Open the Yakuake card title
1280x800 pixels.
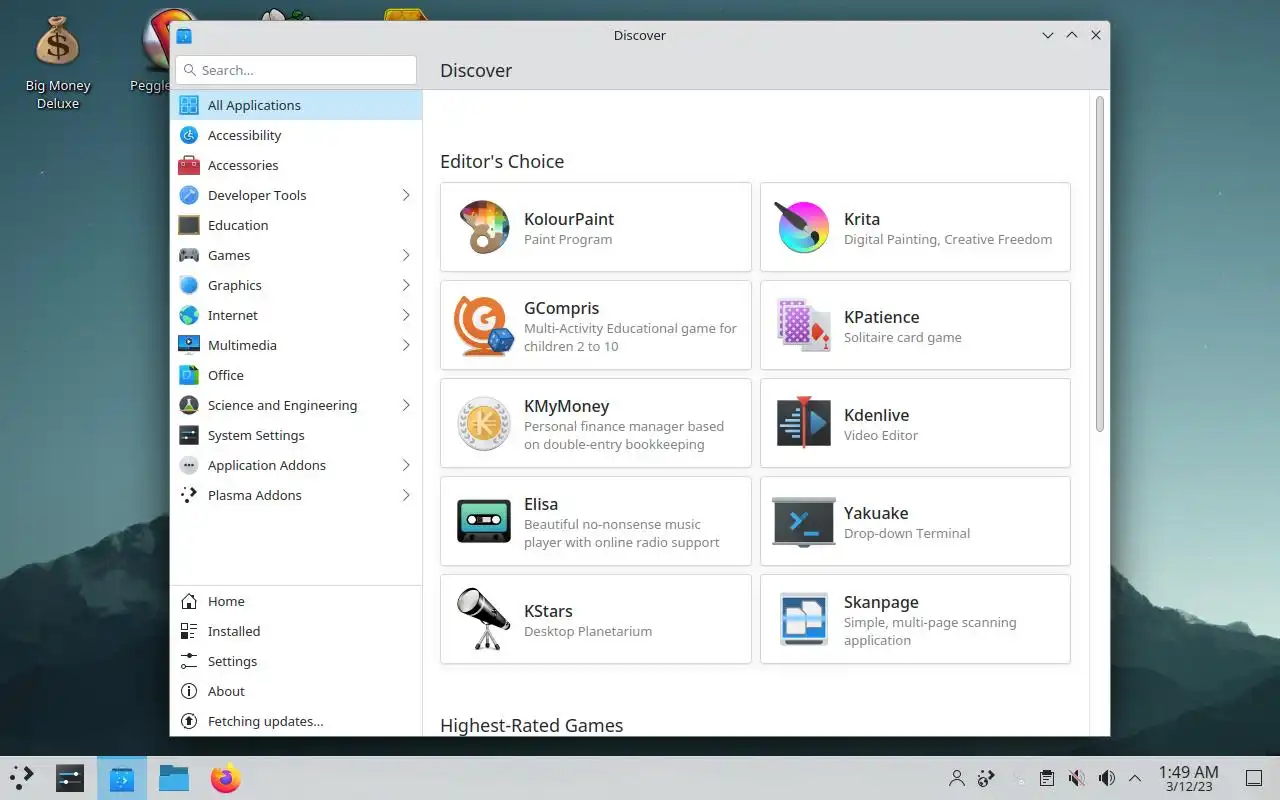point(876,513)
